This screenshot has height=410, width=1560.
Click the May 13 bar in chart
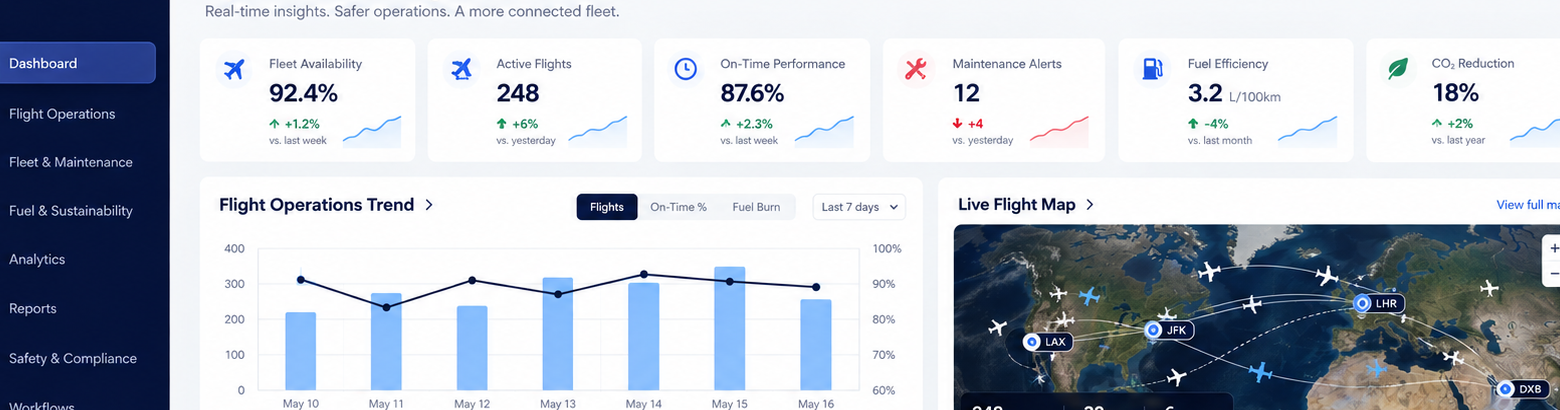[558, 334]
